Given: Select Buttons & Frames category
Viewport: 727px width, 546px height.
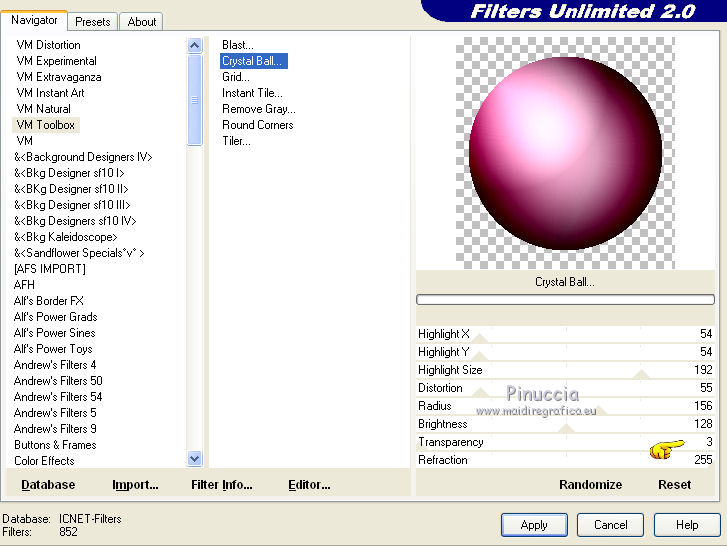Looking at the screenshot, I should [55, 445].
